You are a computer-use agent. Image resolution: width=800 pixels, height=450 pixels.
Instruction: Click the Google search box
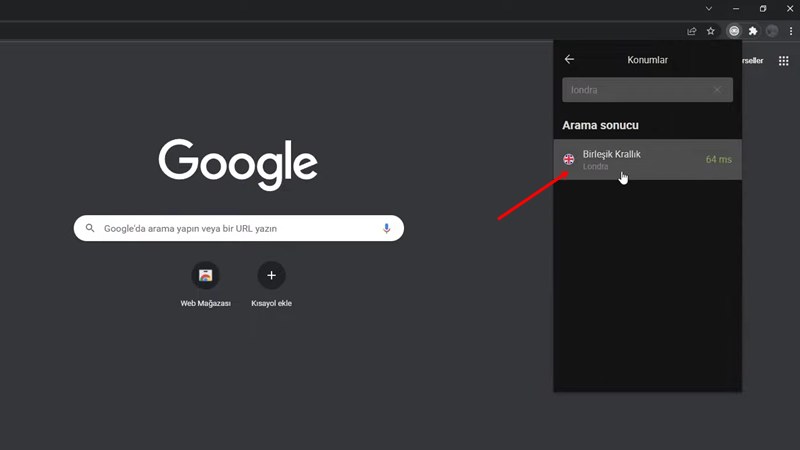tap(239, 228)
